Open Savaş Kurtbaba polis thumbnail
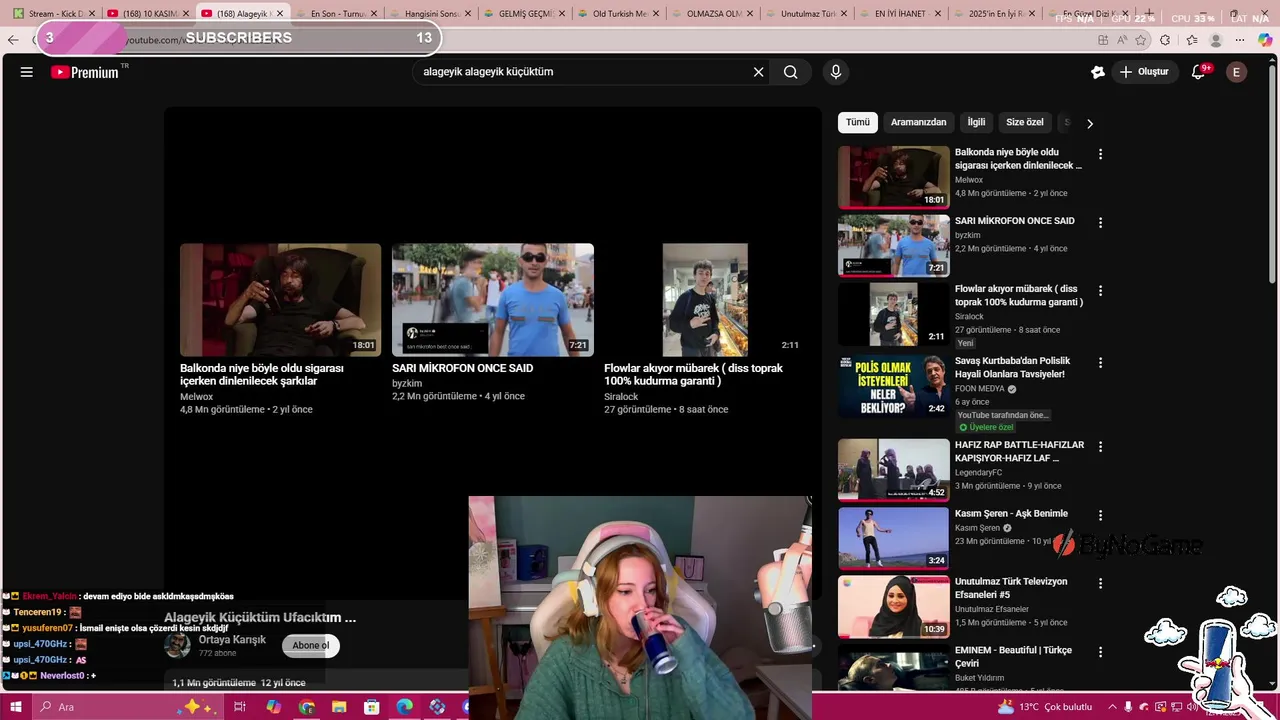1280x720 pixels. (x=894, y=385)
